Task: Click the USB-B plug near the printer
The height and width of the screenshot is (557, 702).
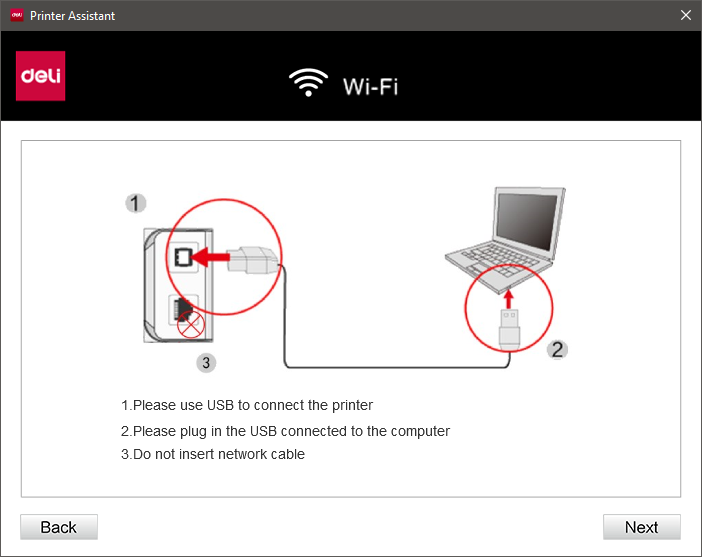Action: [x=252, y=259]
